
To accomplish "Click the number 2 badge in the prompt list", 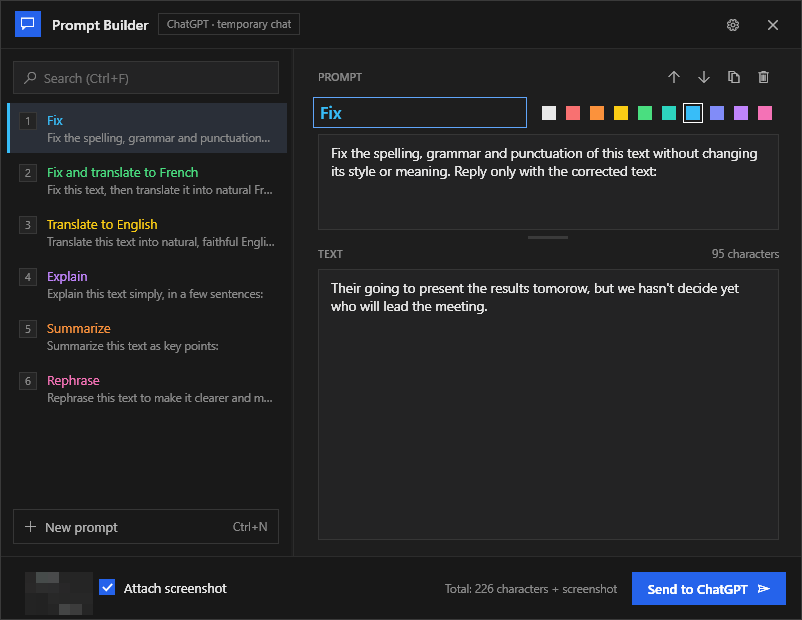I will coord(28,173).
